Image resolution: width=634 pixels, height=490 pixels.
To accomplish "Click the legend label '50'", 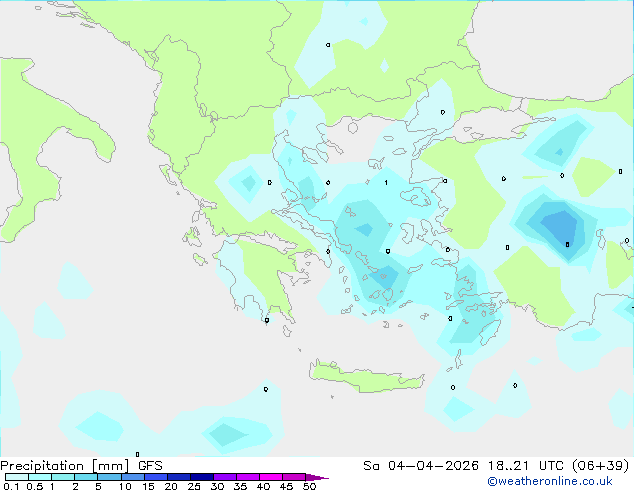I will [309, 486].
